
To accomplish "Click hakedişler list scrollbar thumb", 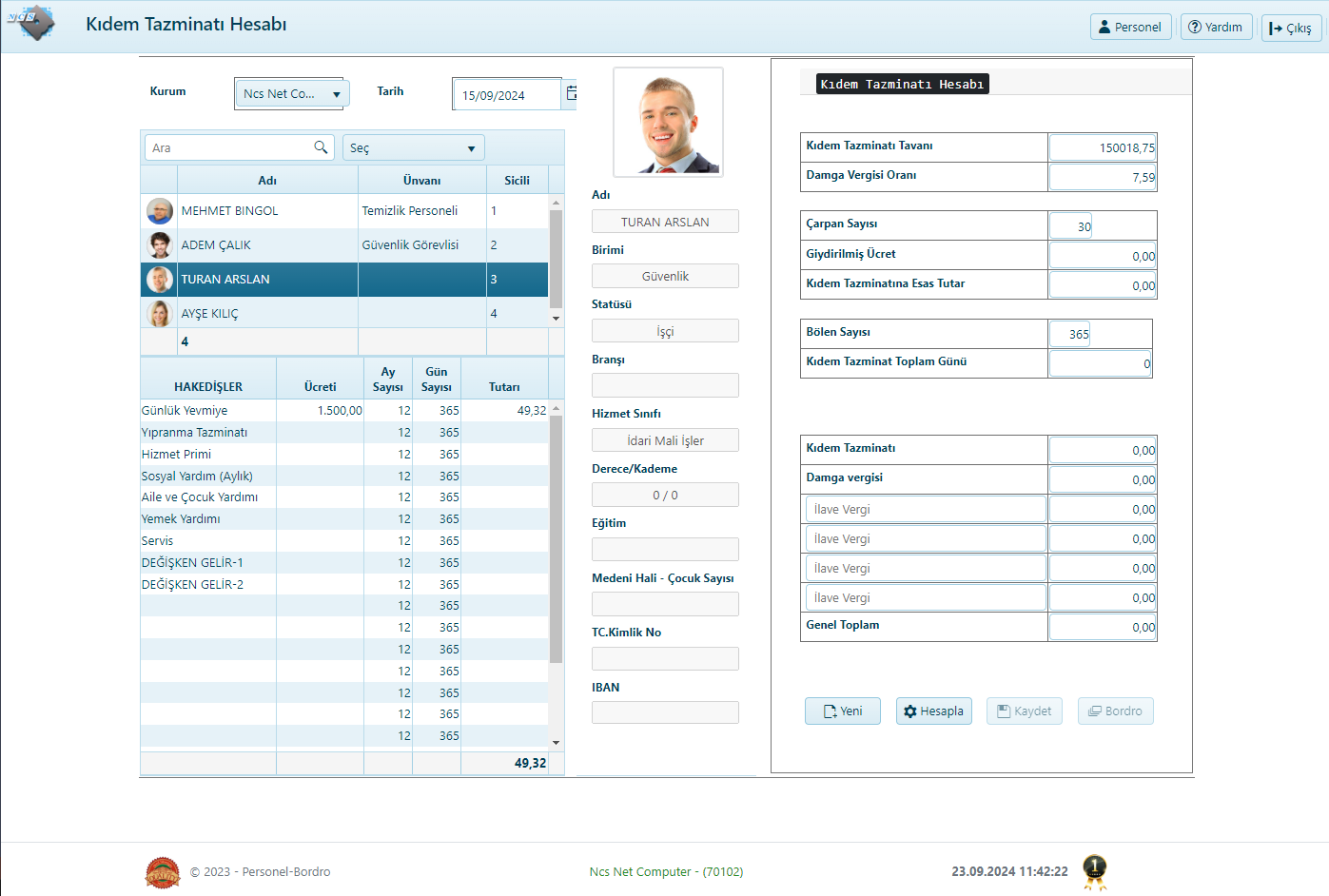I will pyautogui.click(x=557, y=538).
